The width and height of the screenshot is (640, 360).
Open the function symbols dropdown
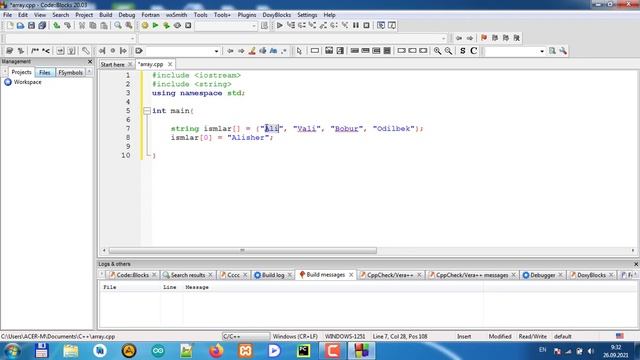click(x=293, y=38)
